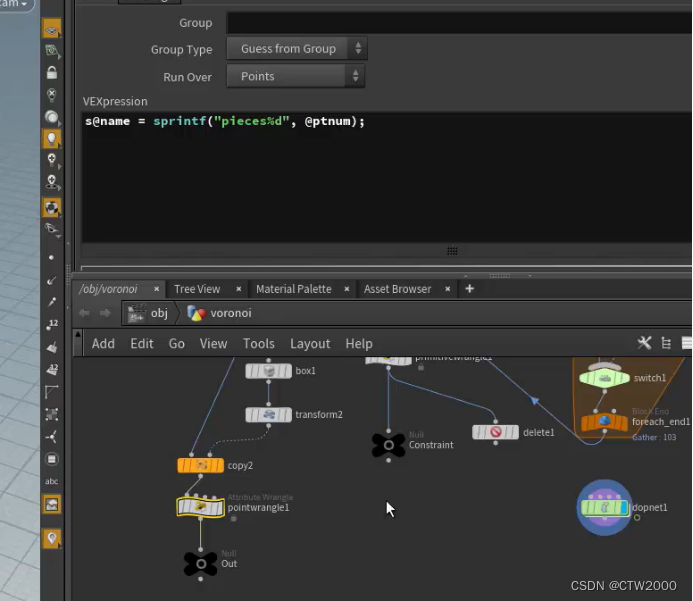Close the Asset Browser tab
The image size is (693, 601).
pos(448,289)
